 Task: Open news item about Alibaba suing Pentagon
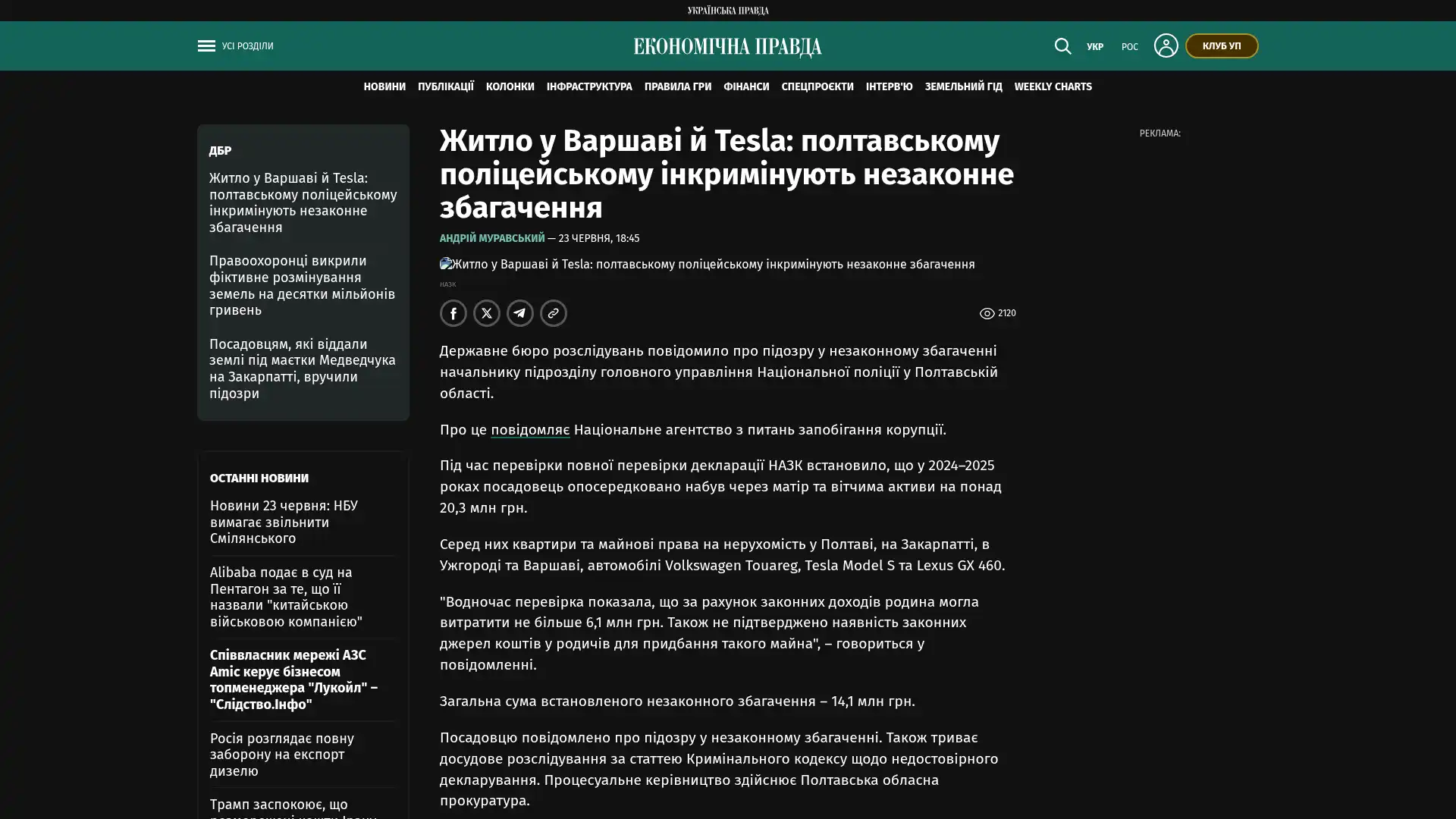click(x=287, y=597)
